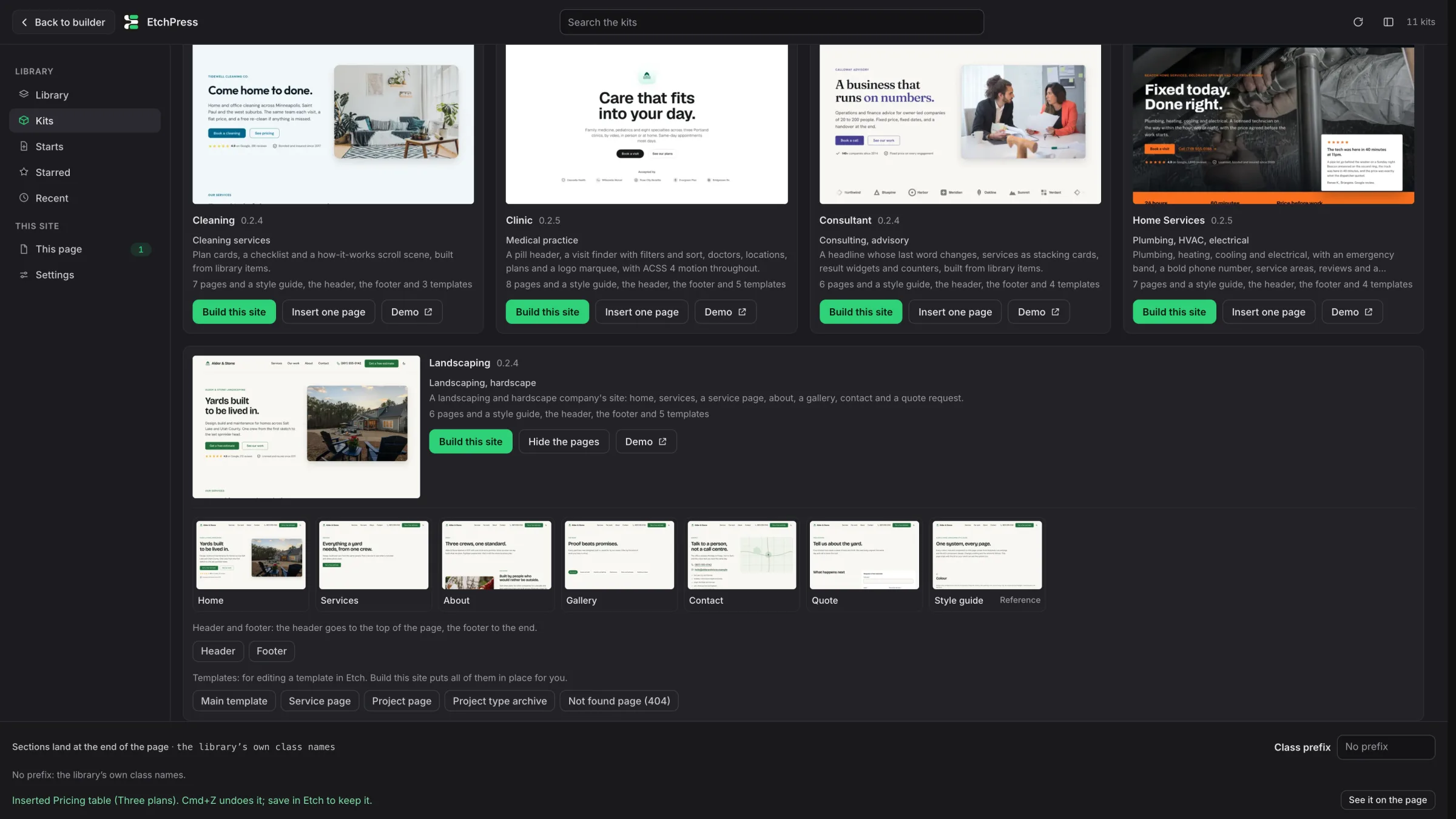Select the Landscaping Home page thumbnail
The width and height of the screenshot is (1456, 819).
coord(251,555)
